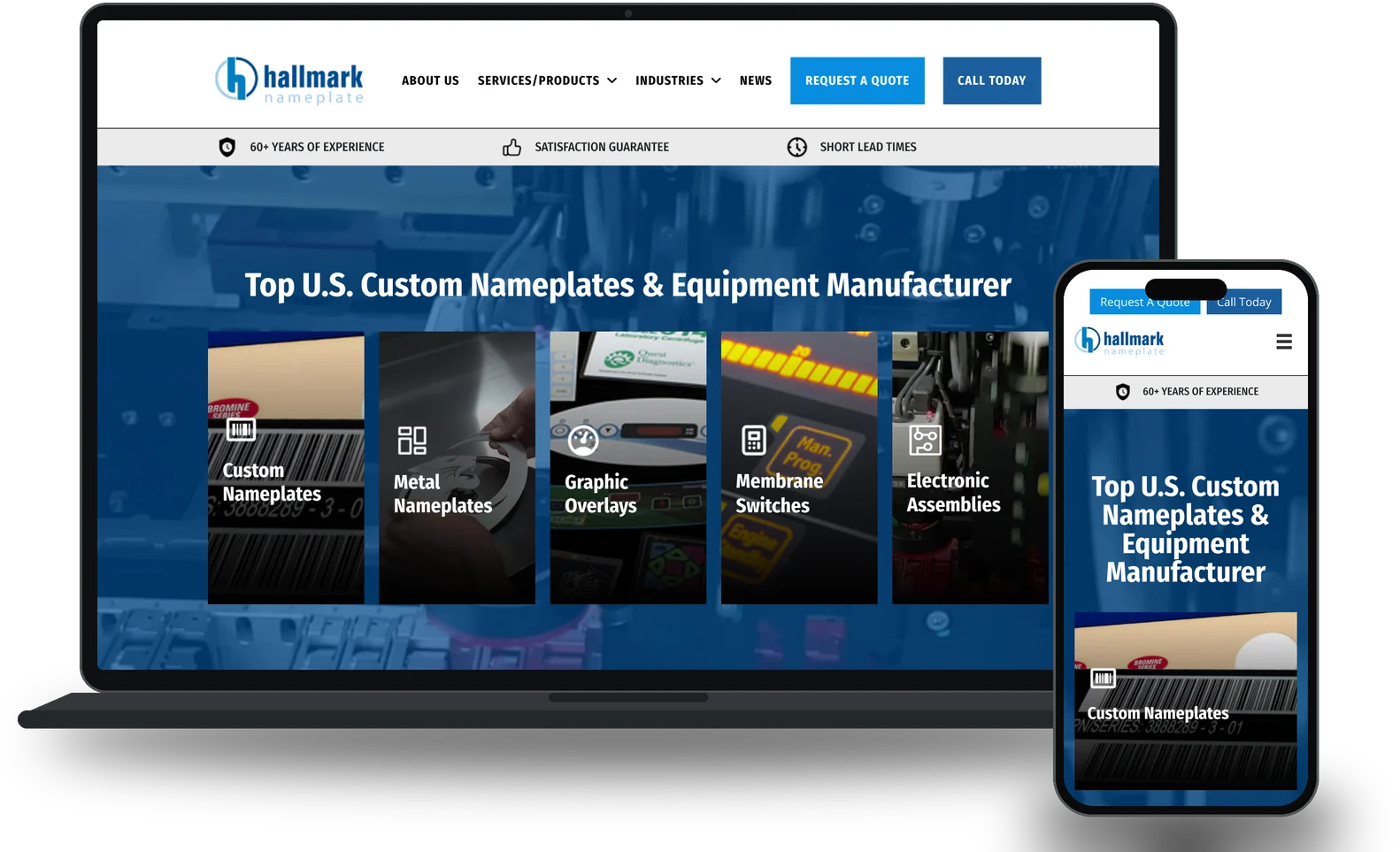Click the 'SATISFACTION GUARANTEE' text
This screenshot has height=852, width=1400.
point(602,147)
